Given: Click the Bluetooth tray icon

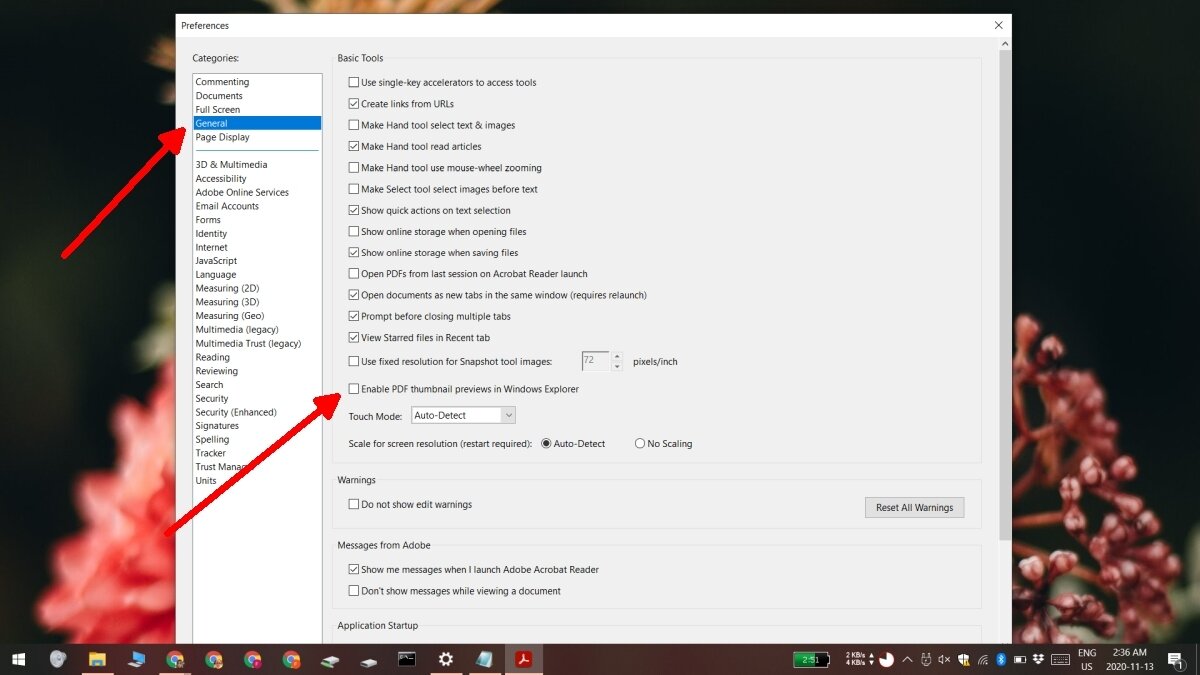Looking at the screenshot, I should pos(1001,659).
